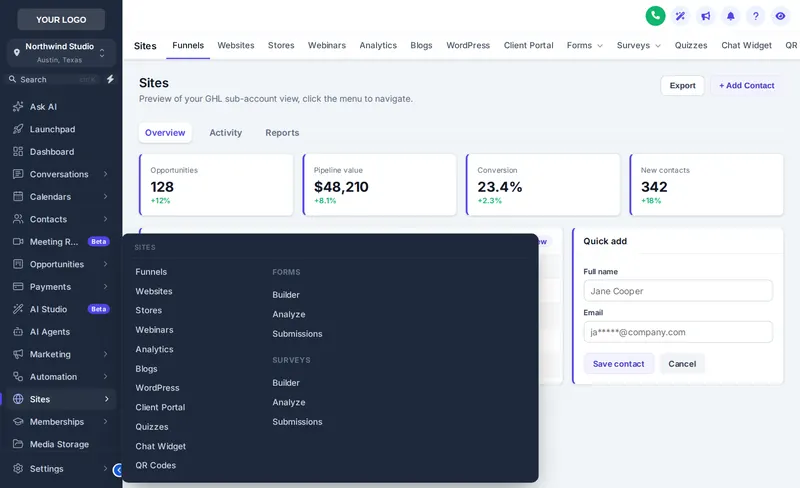Choose Webinars in the Sites flyout menu
The width and height of the screenshot is (800, 488).
point(154,330)
